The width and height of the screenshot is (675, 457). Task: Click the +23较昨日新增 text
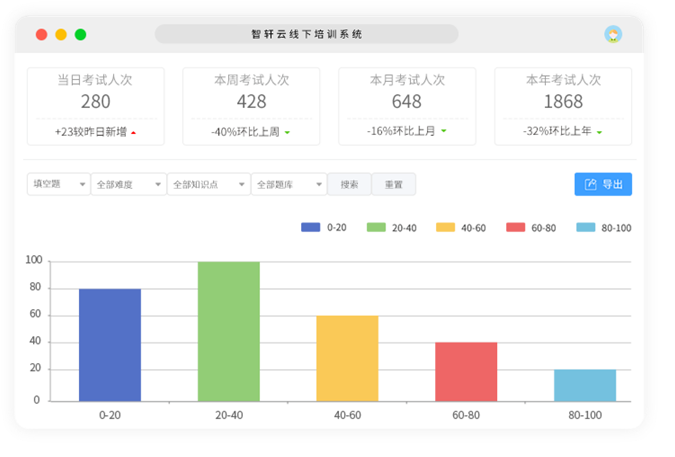pyautogui.click(x=91, y=132)
